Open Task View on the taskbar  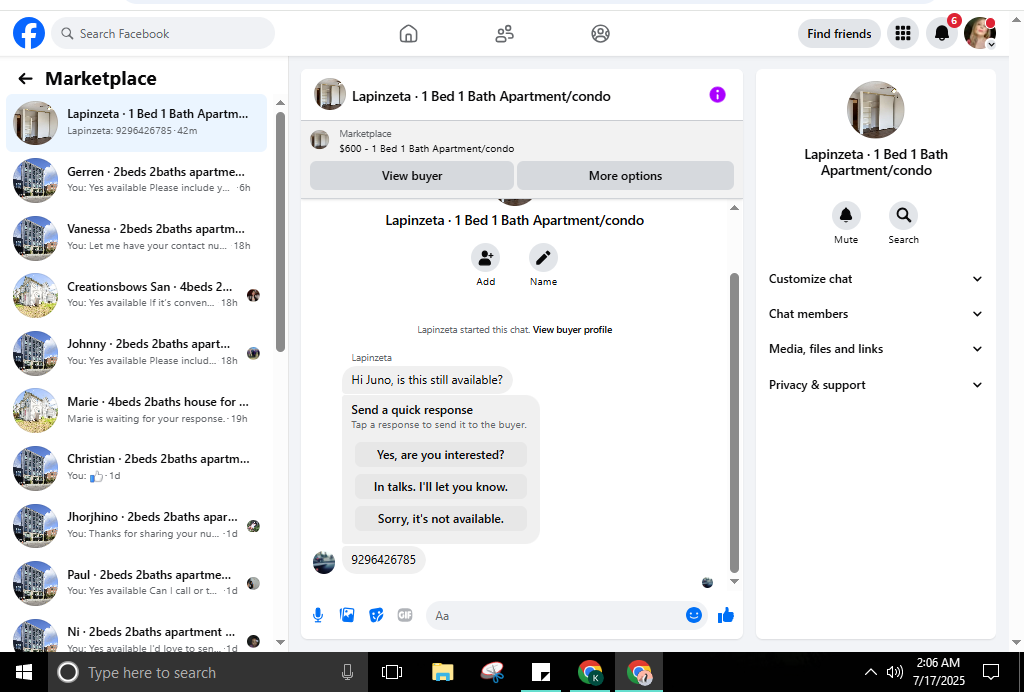(x=392, y=672)
